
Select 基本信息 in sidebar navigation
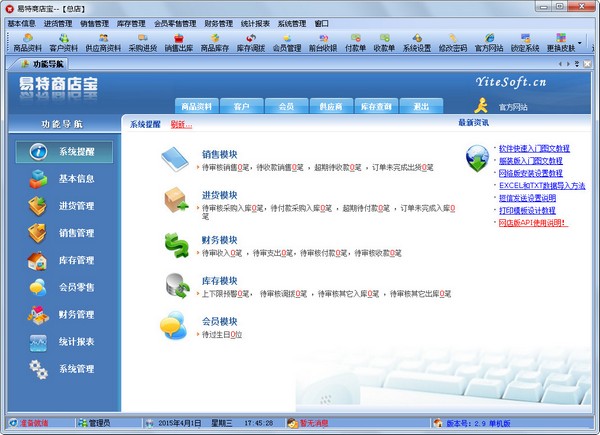coord(64,179)
